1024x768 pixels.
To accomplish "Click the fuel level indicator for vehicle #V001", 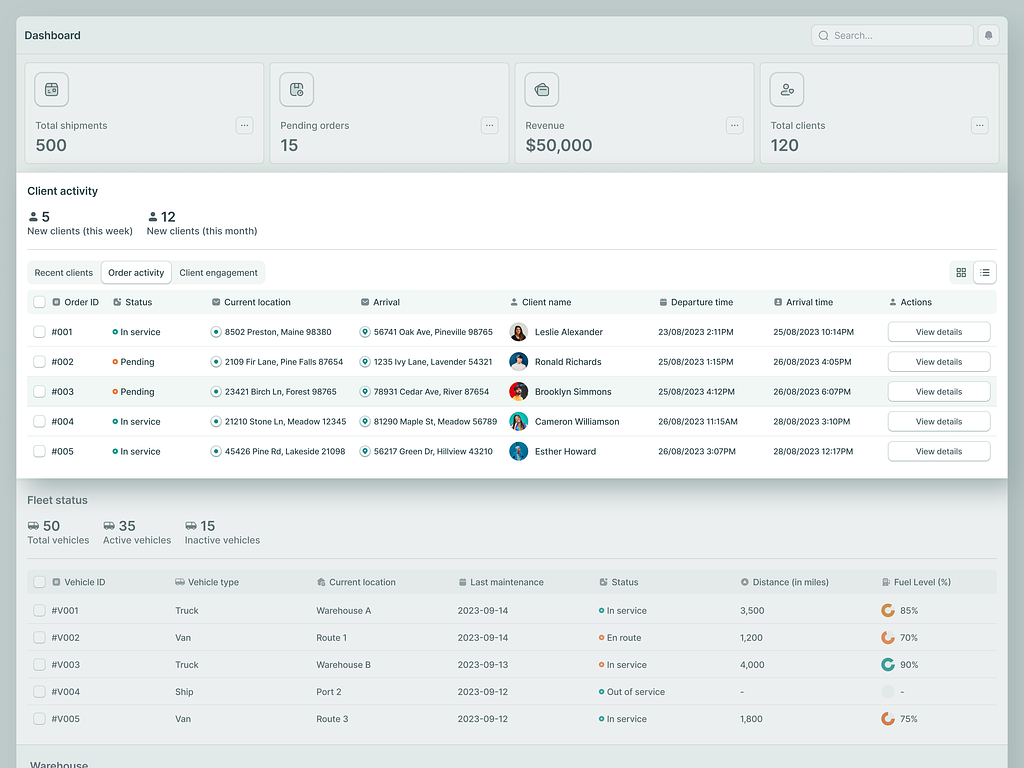I will pos(886,610).
